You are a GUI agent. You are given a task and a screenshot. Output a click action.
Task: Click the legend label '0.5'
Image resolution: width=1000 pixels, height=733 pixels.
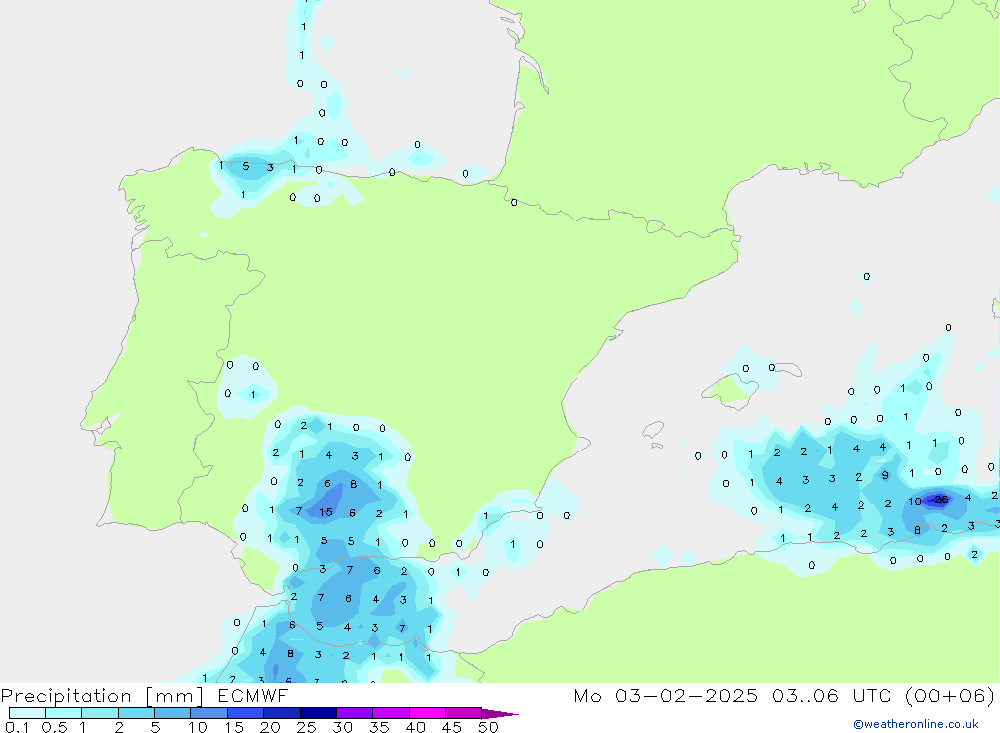[x=54, y=727]
